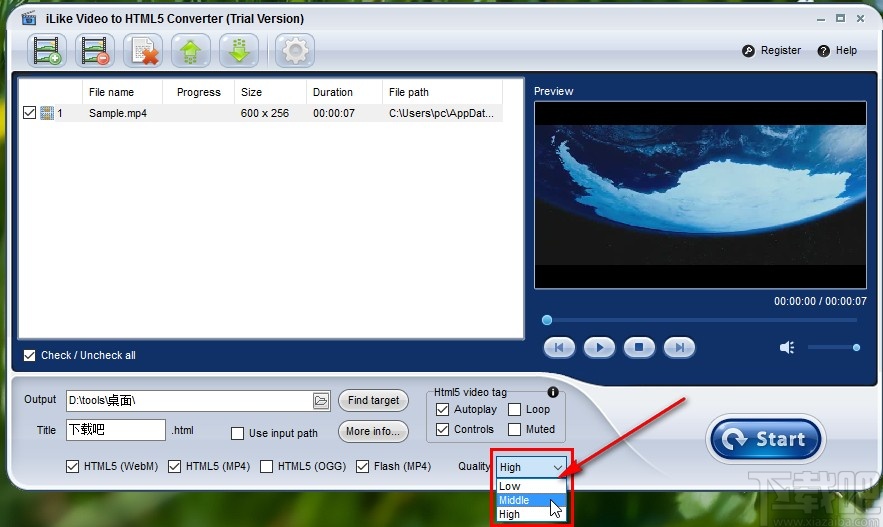
Task: Click the Find target button
Action: pos(373,400)
